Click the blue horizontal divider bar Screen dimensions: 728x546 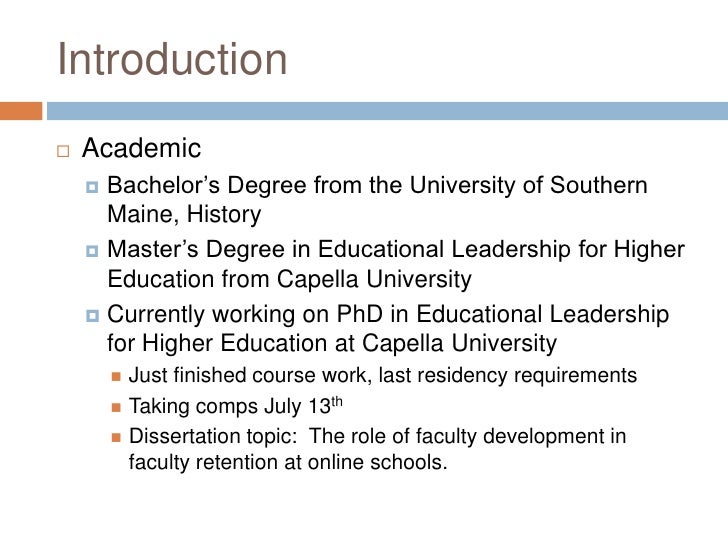[387, 111]
